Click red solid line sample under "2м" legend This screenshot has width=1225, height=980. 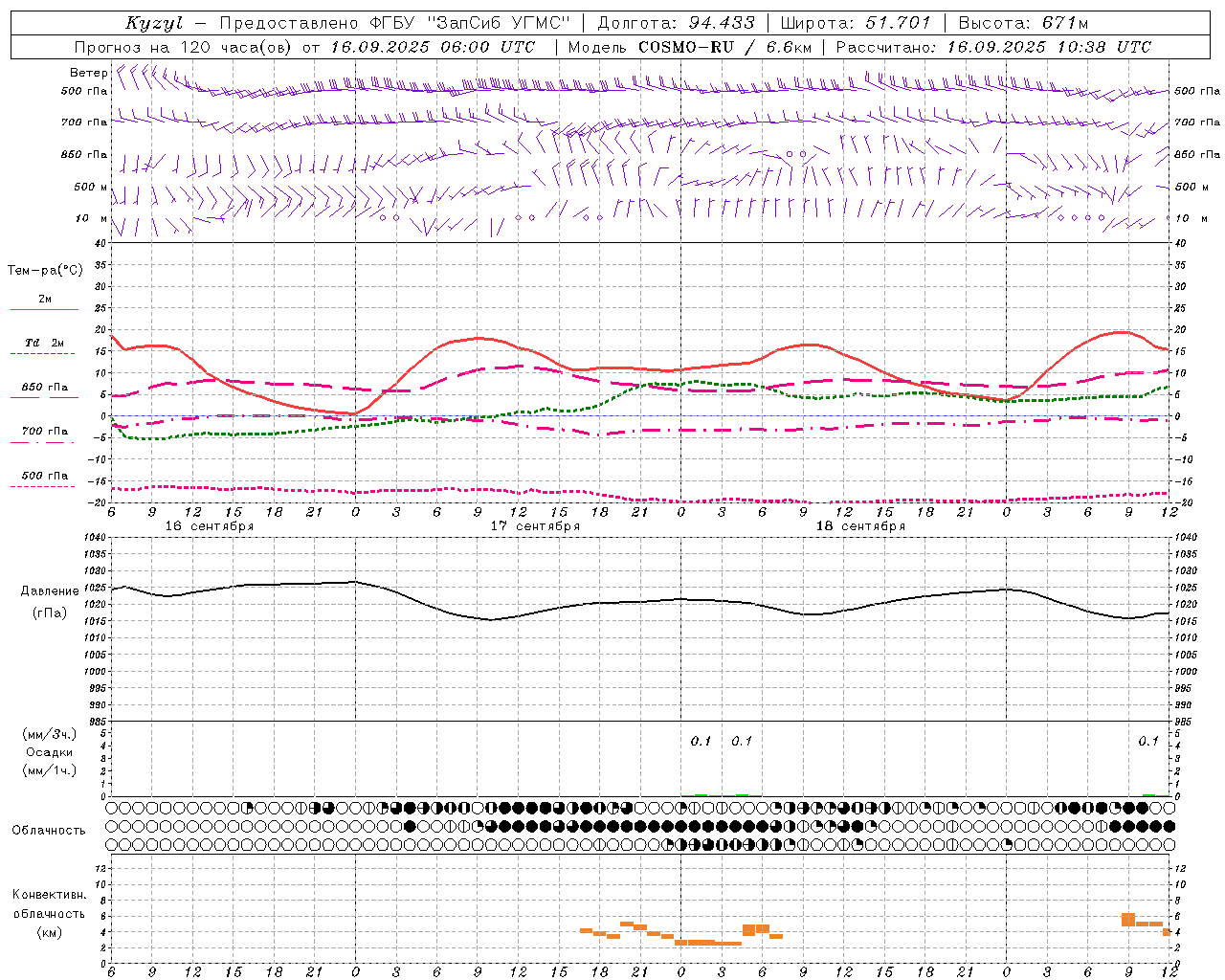43,310
